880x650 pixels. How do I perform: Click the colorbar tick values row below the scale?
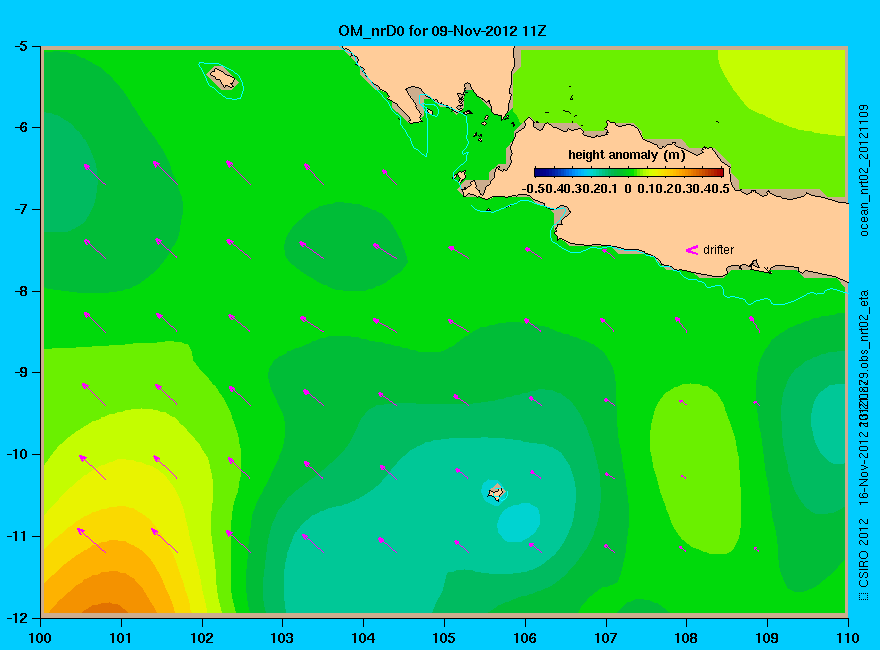coord(626,189)
